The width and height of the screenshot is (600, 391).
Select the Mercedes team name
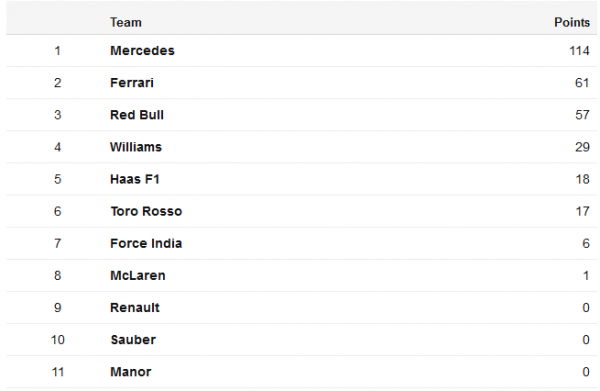click(x=142, y=51)
